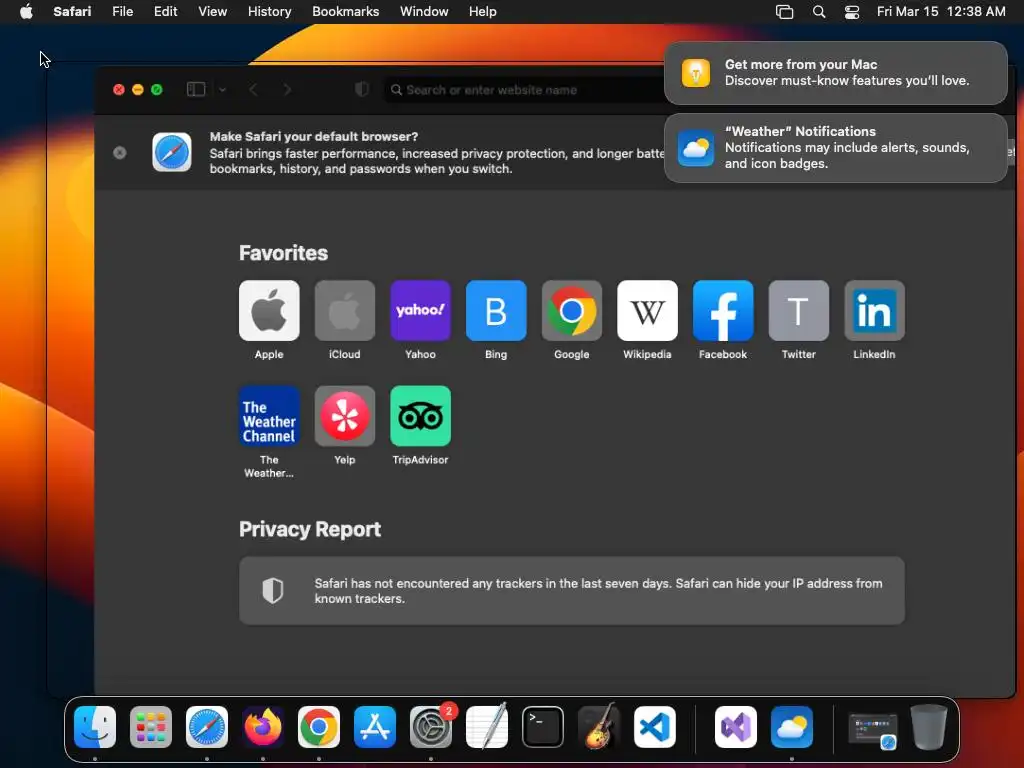Launch Google Chrome from the Dock
The height and width of the screenshot is (768, 1024).
coord(319,727)
